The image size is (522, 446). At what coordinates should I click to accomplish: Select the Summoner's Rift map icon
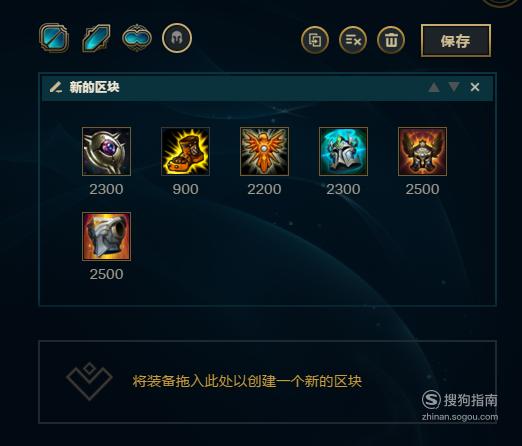pos(54,38)
